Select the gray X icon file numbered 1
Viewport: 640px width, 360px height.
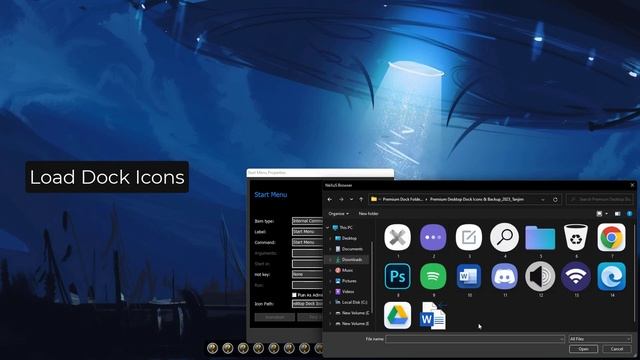[x=398, y=237]
